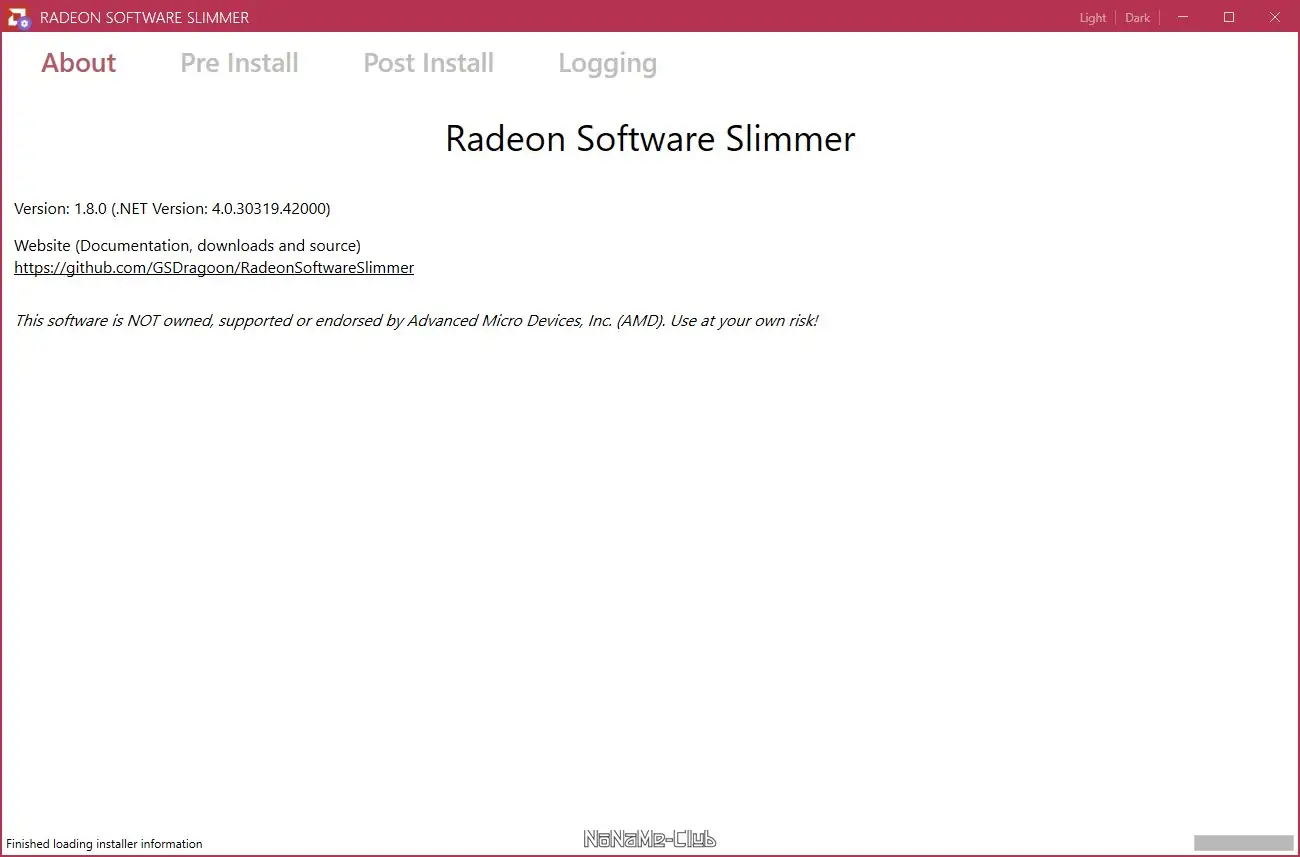This screenshot has height=857, width=1300.
Task: Click the 'Radeon Software Slimmer' heading
Action: pos(650,139)
